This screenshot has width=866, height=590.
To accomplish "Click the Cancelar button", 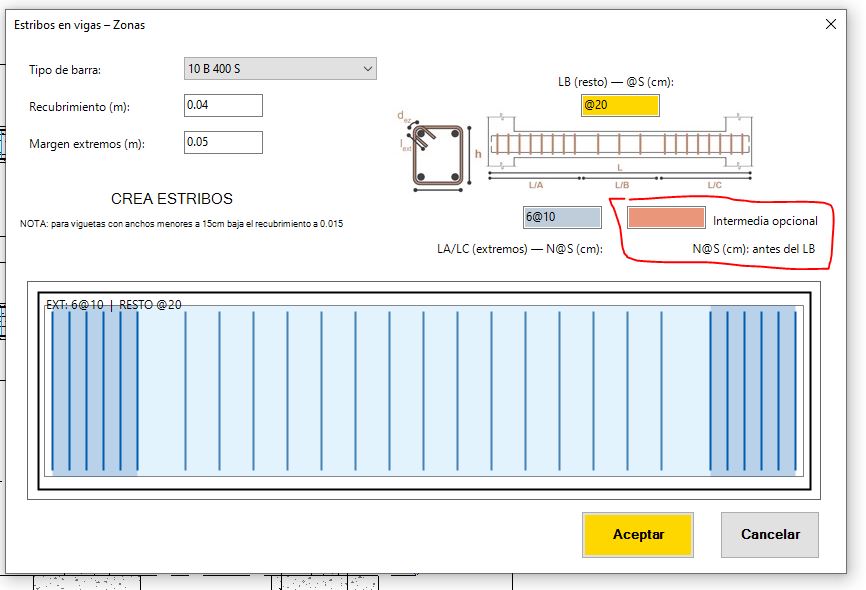I will coord(770,535).
